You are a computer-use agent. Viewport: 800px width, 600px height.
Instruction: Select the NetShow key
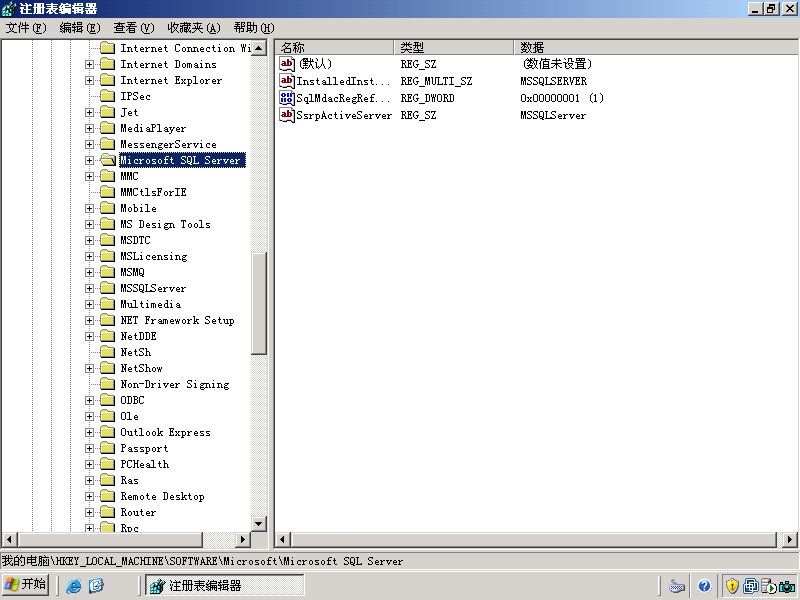coord(141,368)
